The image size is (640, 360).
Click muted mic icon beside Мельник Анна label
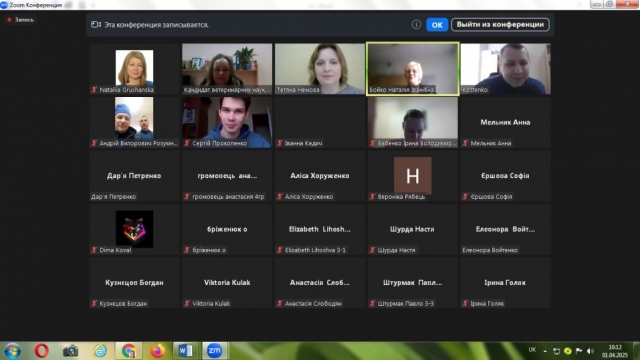[x=465, y=143]
